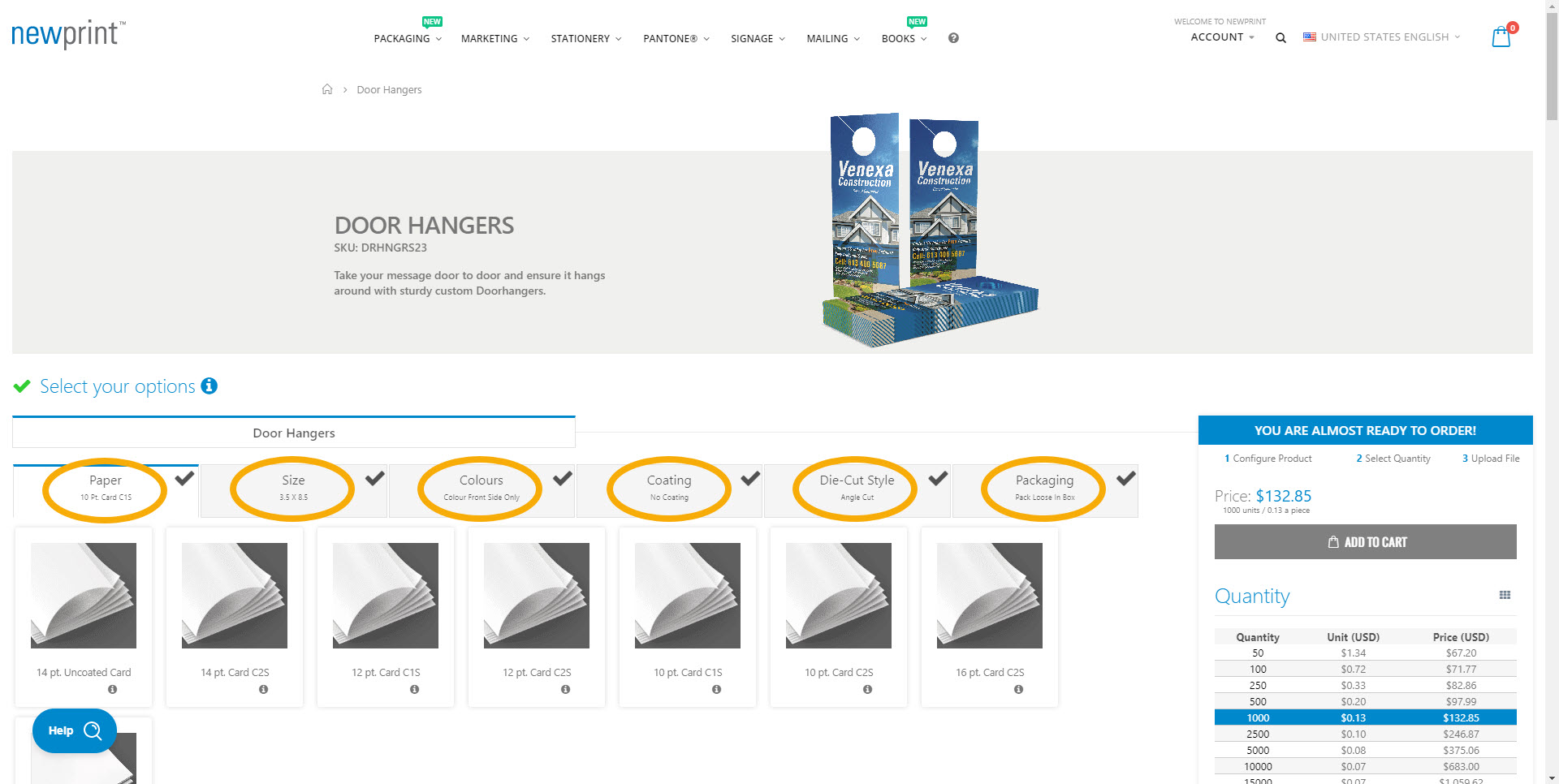Click the $132.85 price text

(x=1283, y=496)
